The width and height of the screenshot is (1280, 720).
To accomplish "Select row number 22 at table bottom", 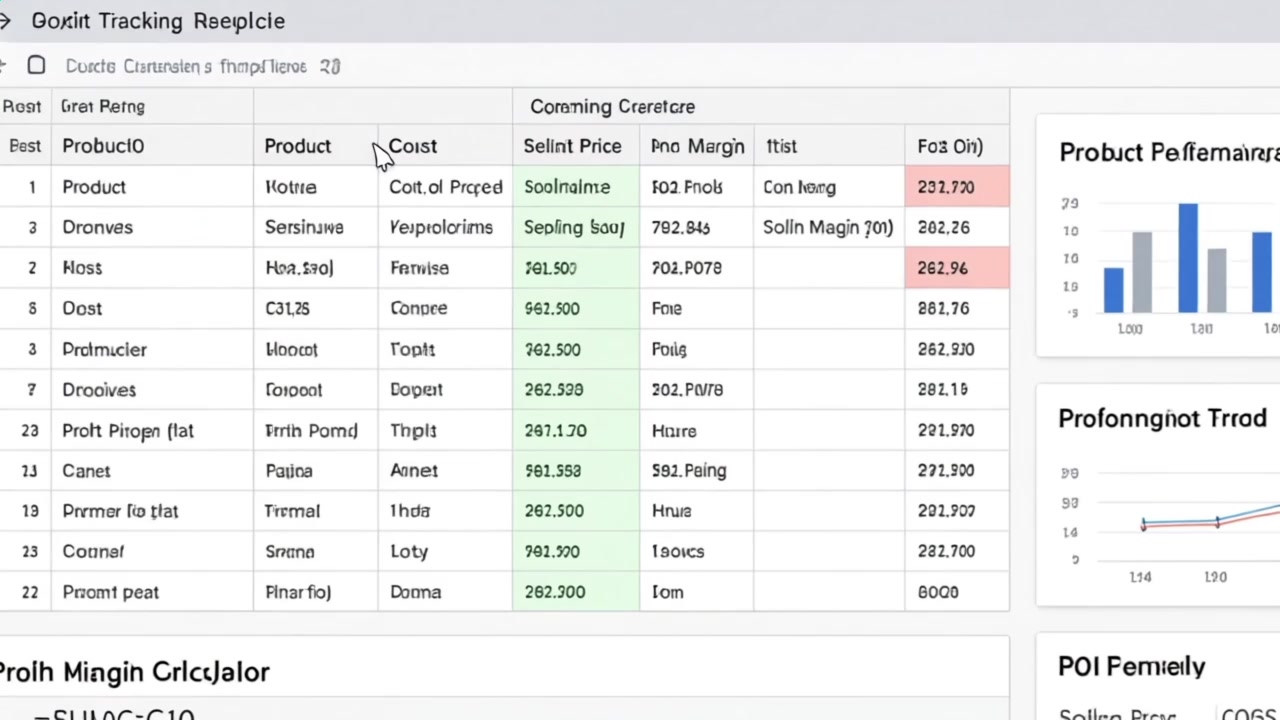I will [29, 592].
